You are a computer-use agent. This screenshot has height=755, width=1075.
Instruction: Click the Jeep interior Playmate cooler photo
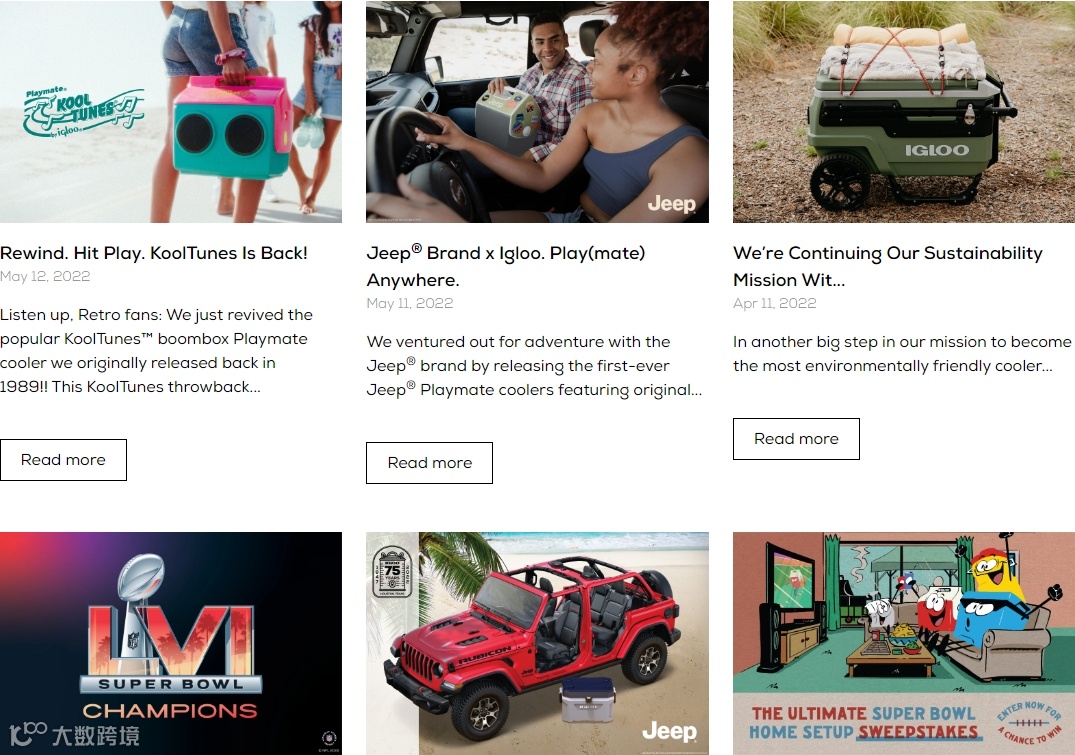538,111
